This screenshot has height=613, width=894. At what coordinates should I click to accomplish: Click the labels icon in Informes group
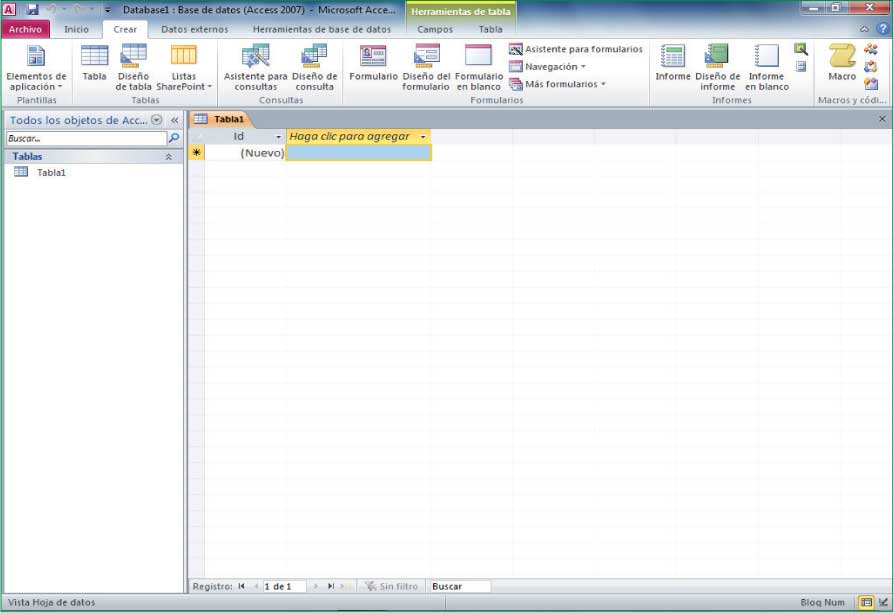tap(801, 67)
